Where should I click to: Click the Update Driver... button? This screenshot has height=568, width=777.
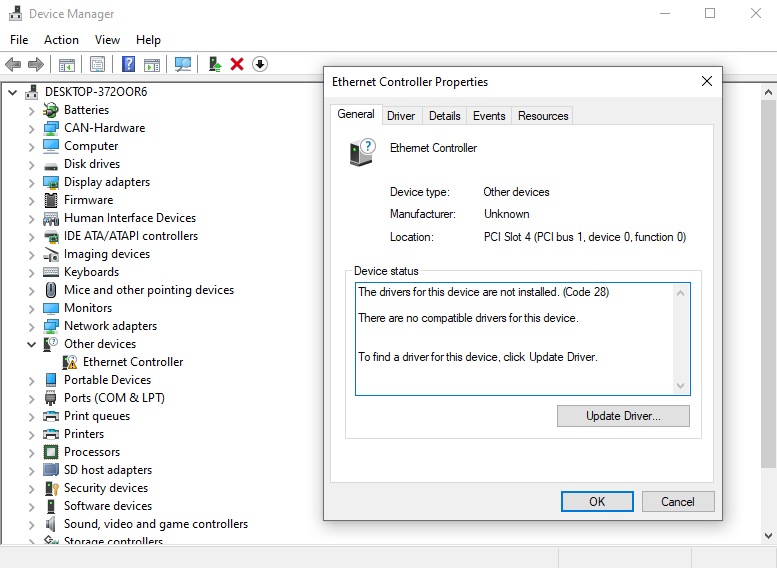coord(623,416)
